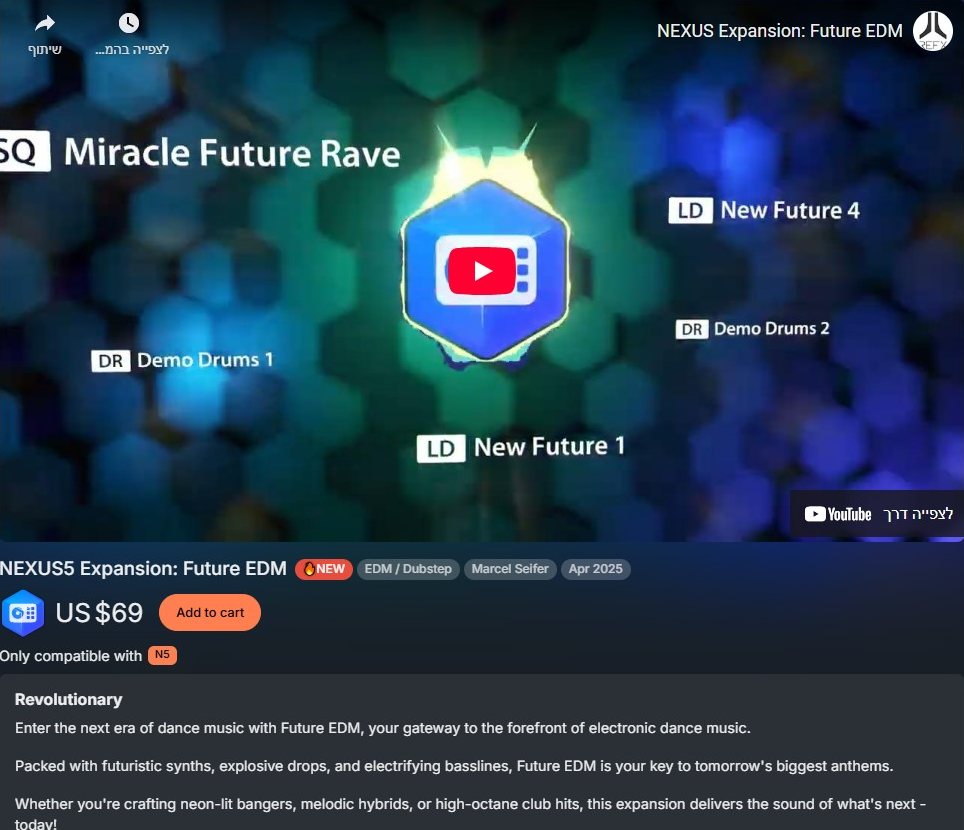Add Future EDM expansion to cart
Viewport: 964px width, 830px height.
point(210,612)
